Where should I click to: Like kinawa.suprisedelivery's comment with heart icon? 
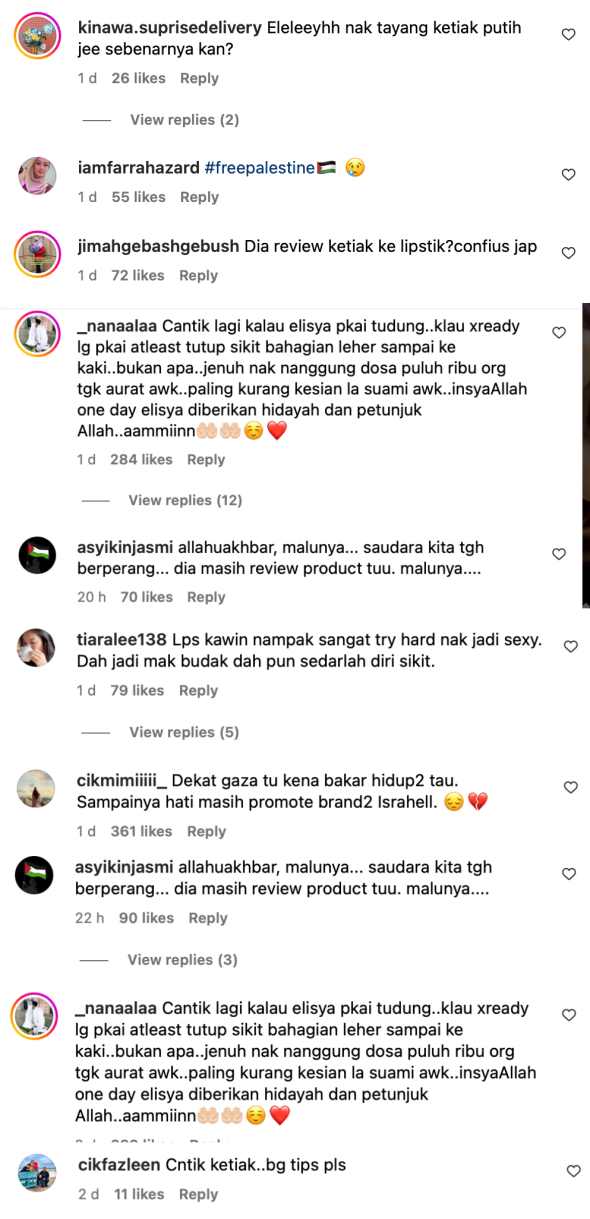pyautogui.click(x=568, y=34)
